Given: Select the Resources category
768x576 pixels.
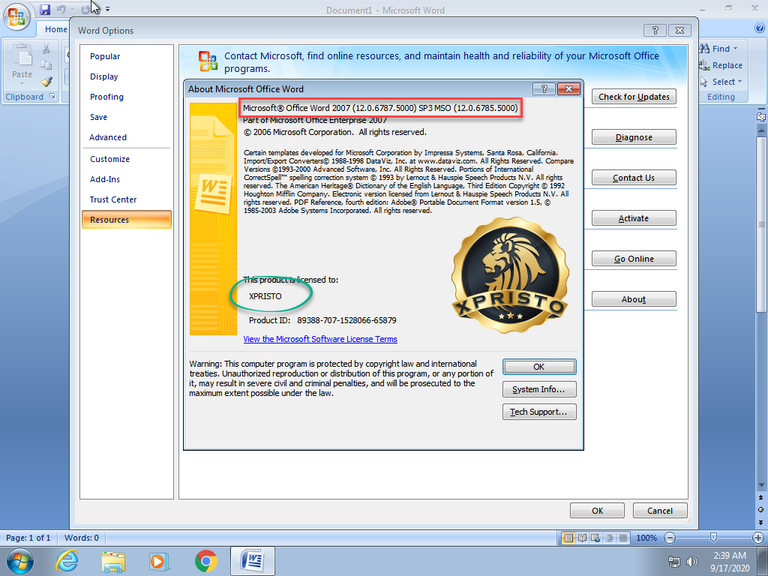Looking at the screenshot, I should [x=127, y=220].
